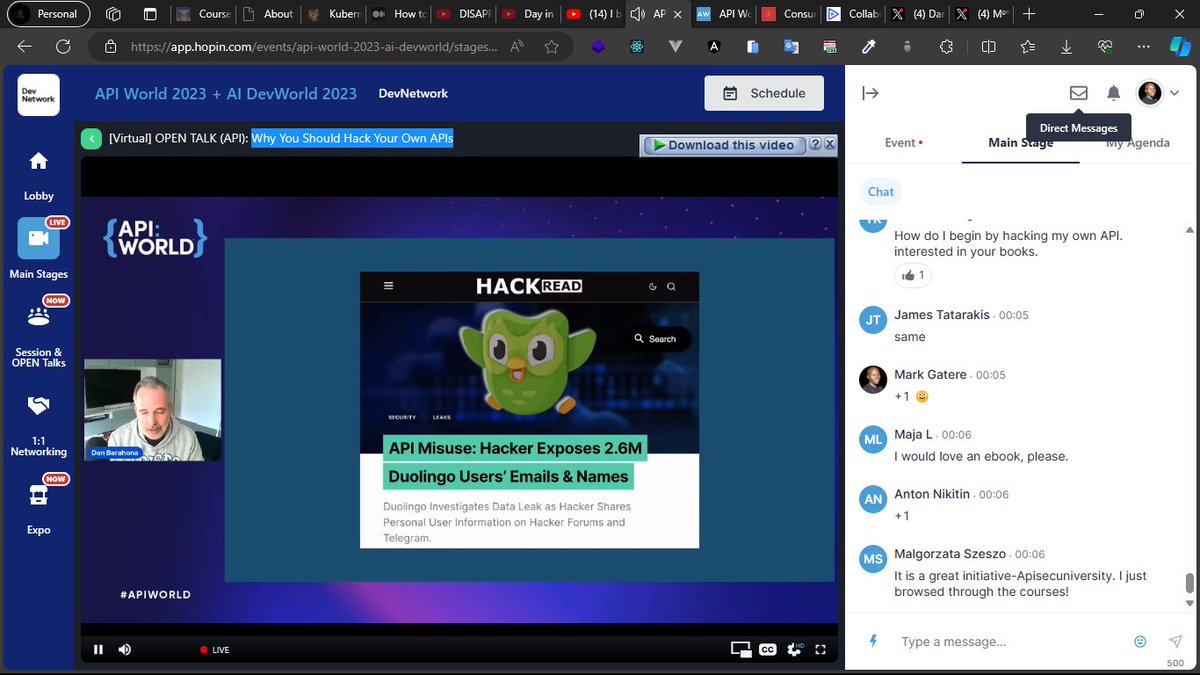Open the Personal profile switcher
This screenshot has width=1200, height=675.
(47, 14)
